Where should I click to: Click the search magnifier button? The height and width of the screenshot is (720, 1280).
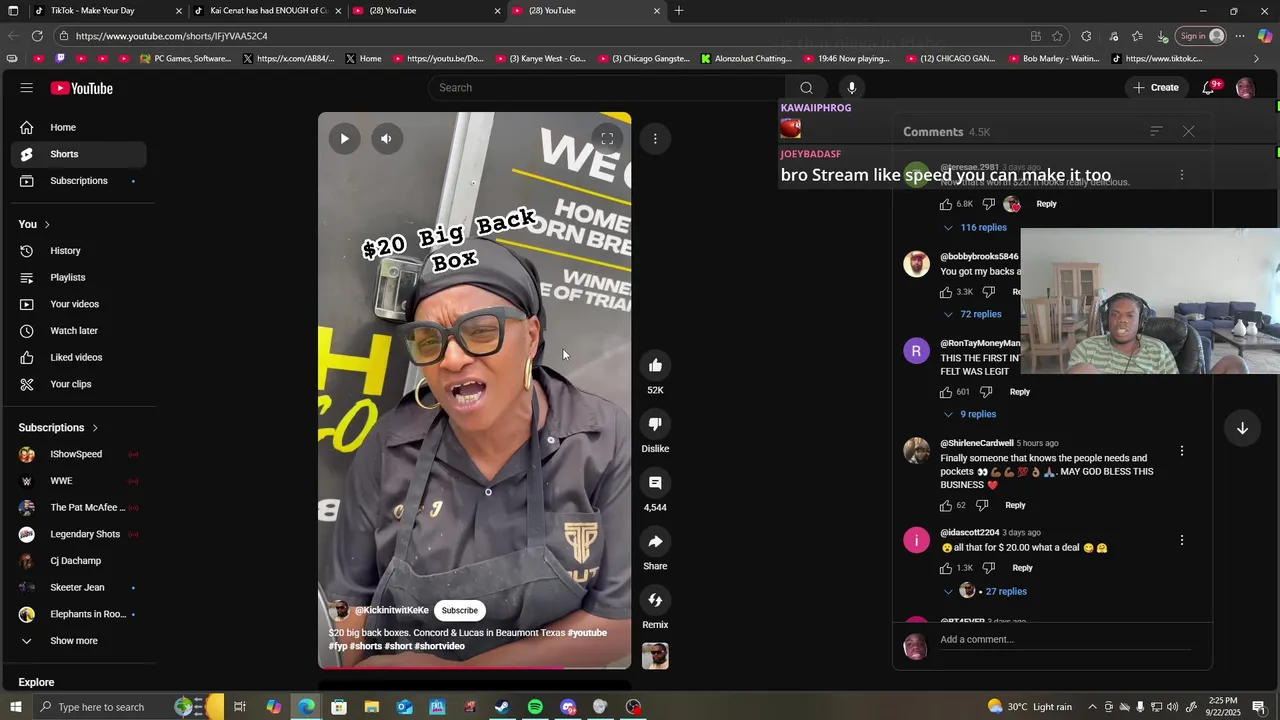pos(806,88)
